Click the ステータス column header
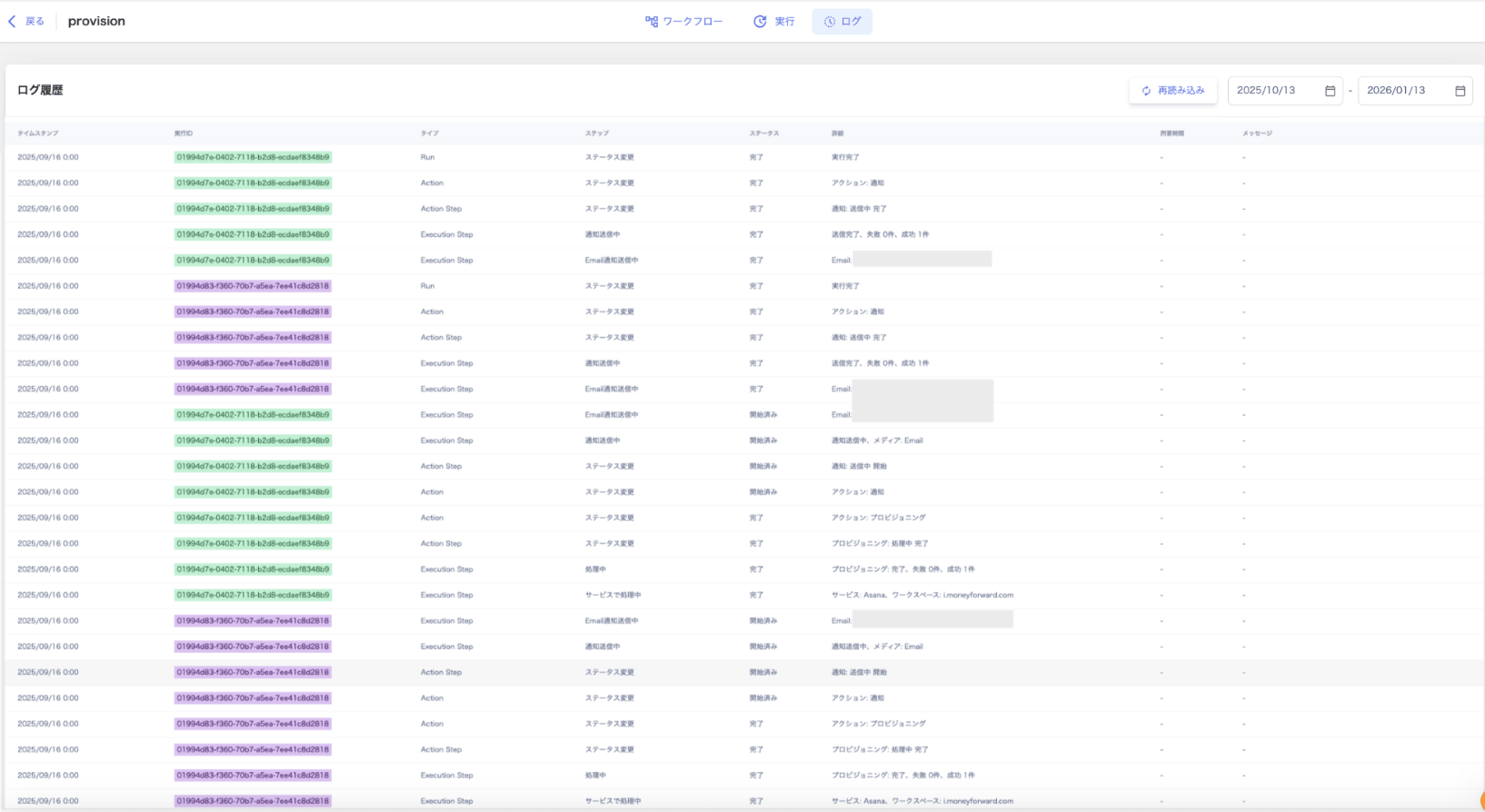 click(x=764, y=134)
